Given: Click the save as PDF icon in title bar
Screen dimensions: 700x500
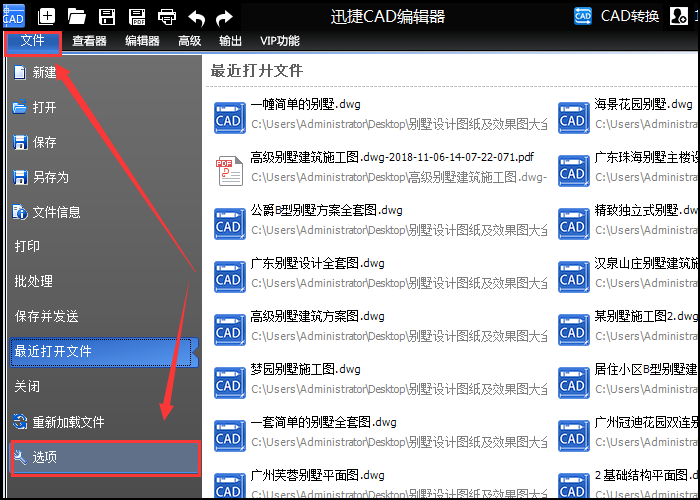Looking at the screenshot, I should pos(137,17).
